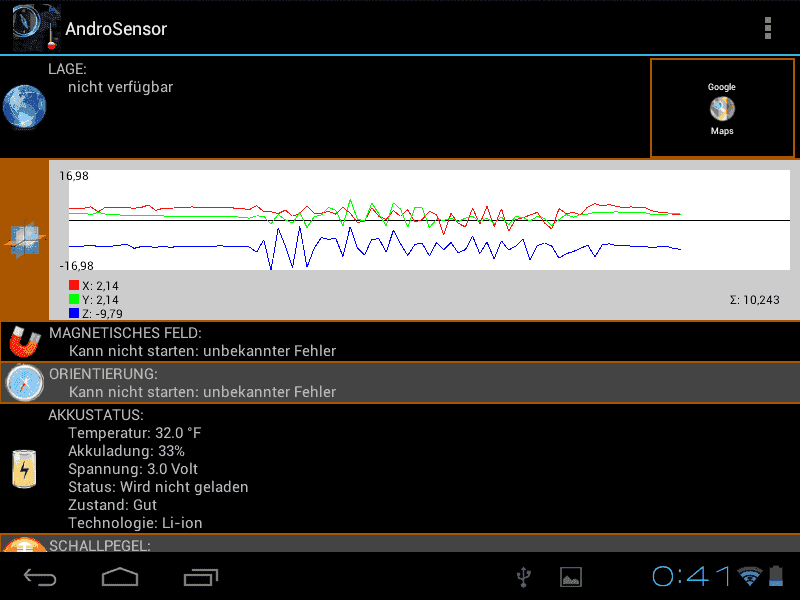Click the USB connection status icon
Viewport: 800px width, 600px height.
pyautogui.click(x=523, y=577)
